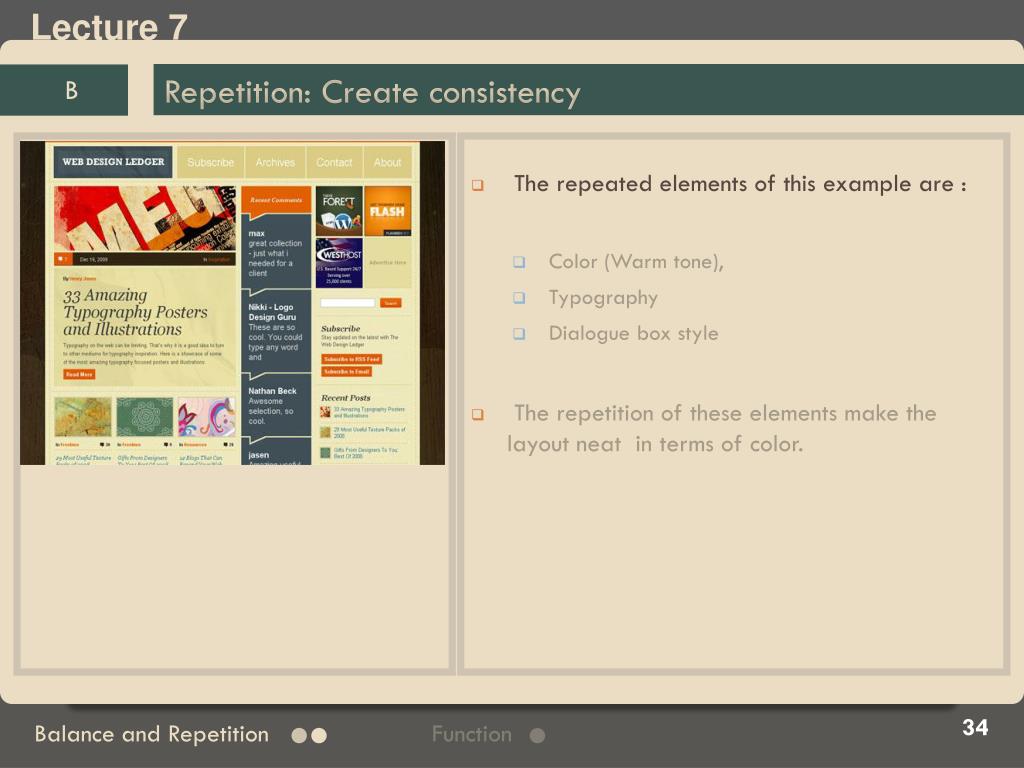Select the 'Nathan Beck' comment bubble

[x=276, y=406]
